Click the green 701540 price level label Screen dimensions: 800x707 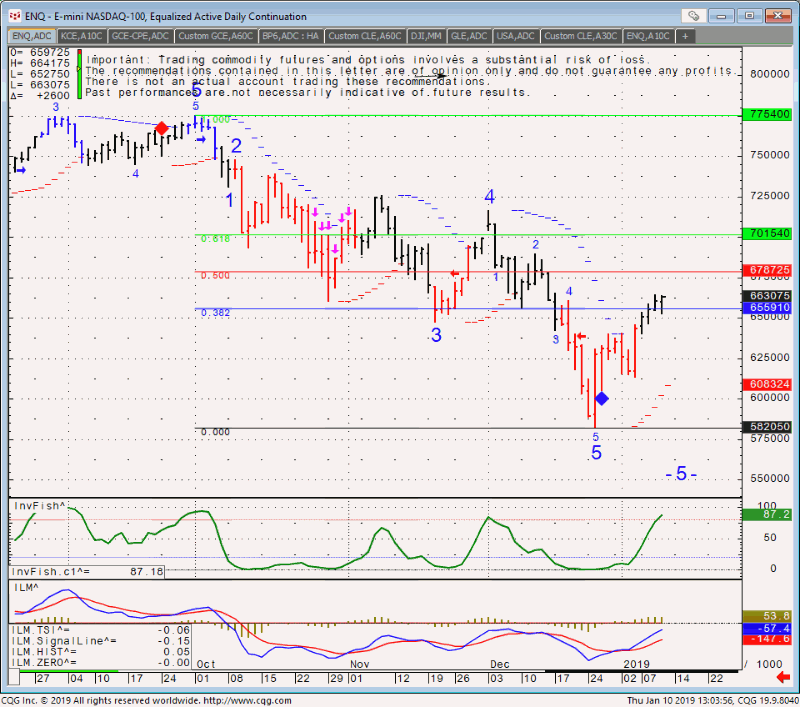(772, 235)
